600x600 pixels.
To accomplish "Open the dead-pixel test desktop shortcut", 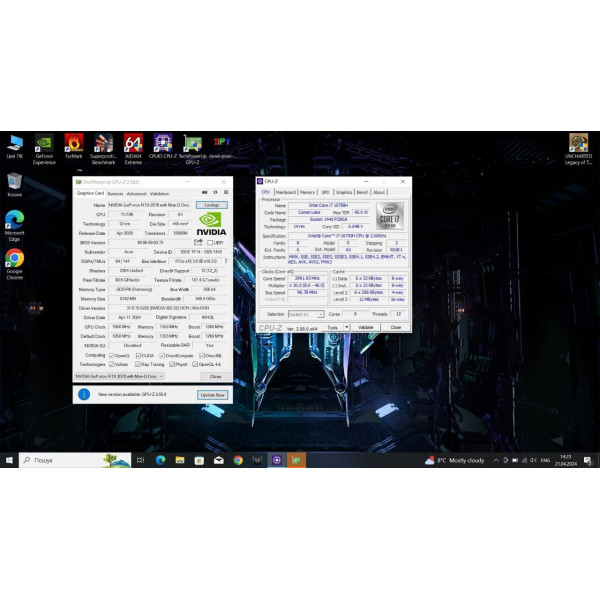I will pyautogui.click(x=222, y=146).
